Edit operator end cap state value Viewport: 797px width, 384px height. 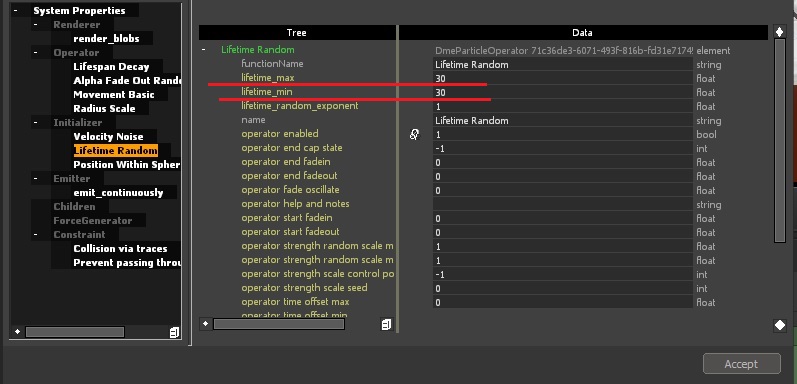point(563,149)
